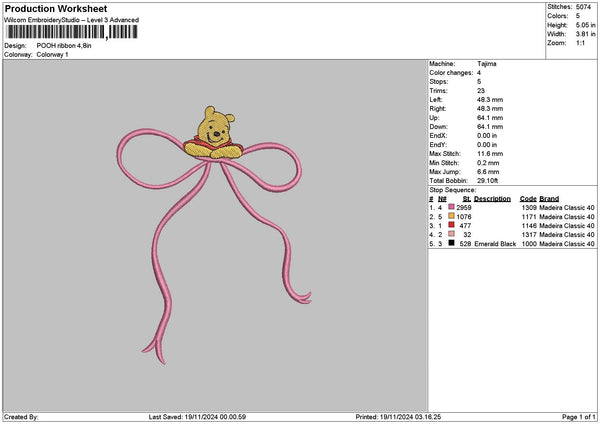This screenshot has height=424, width=600.
Task: Click the pink thread swatch, code 1309
Action: coord(452,207)
